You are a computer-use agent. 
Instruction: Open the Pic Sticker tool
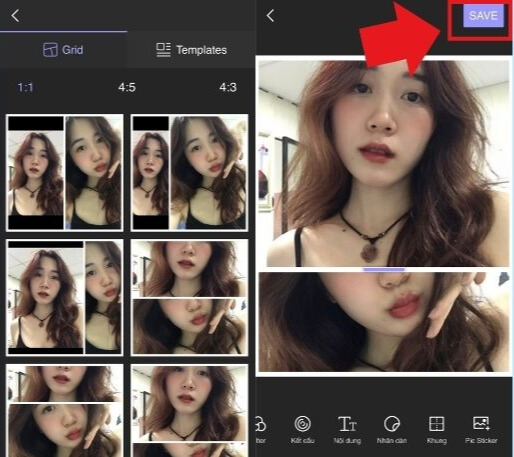481,429
